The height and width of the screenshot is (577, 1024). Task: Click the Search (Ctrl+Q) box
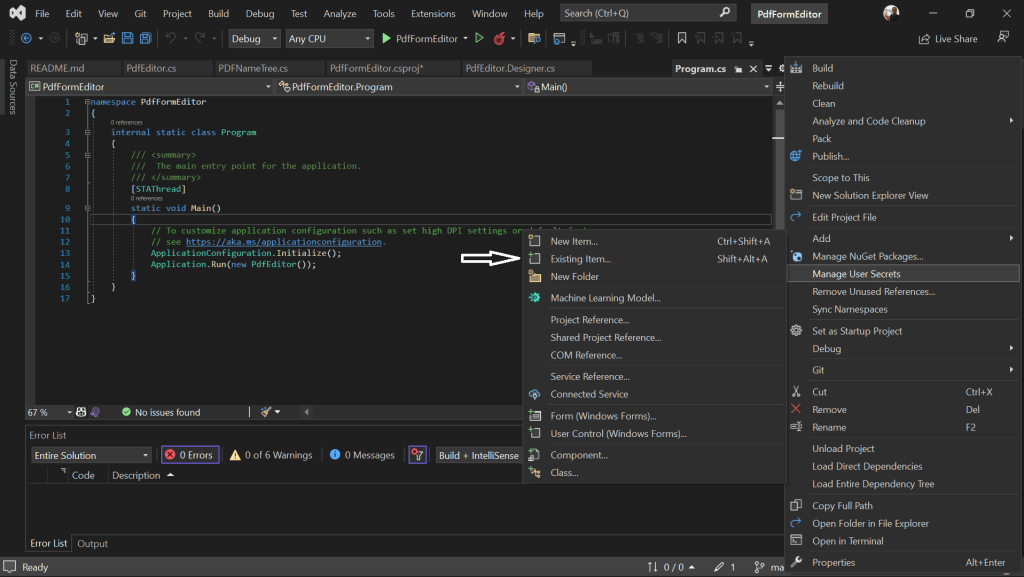[x=648, y=13]
